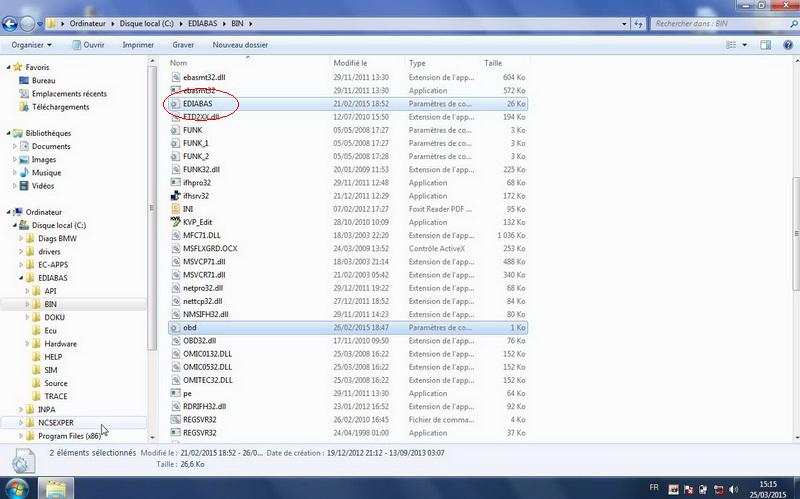
Task: Click the FR language indicator
Action: click(654, 488)
